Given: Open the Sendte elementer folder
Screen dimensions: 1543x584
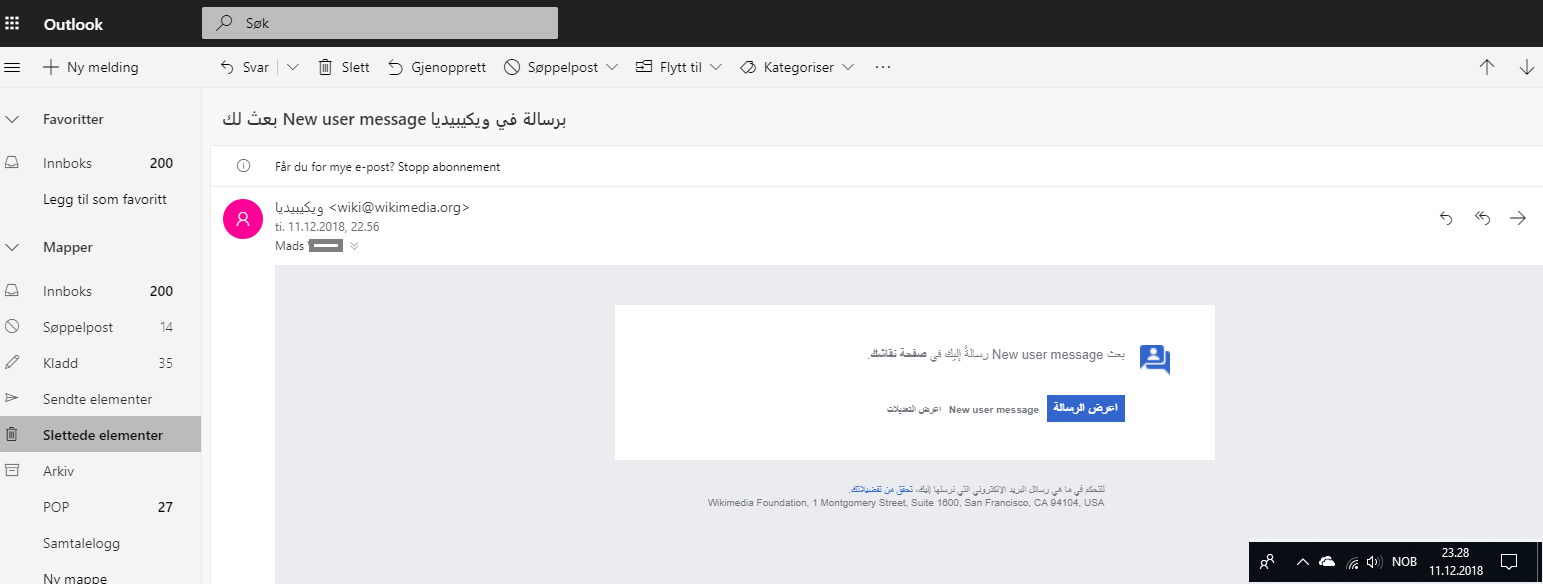Looking at the screenshot, I should pos(100,399).
